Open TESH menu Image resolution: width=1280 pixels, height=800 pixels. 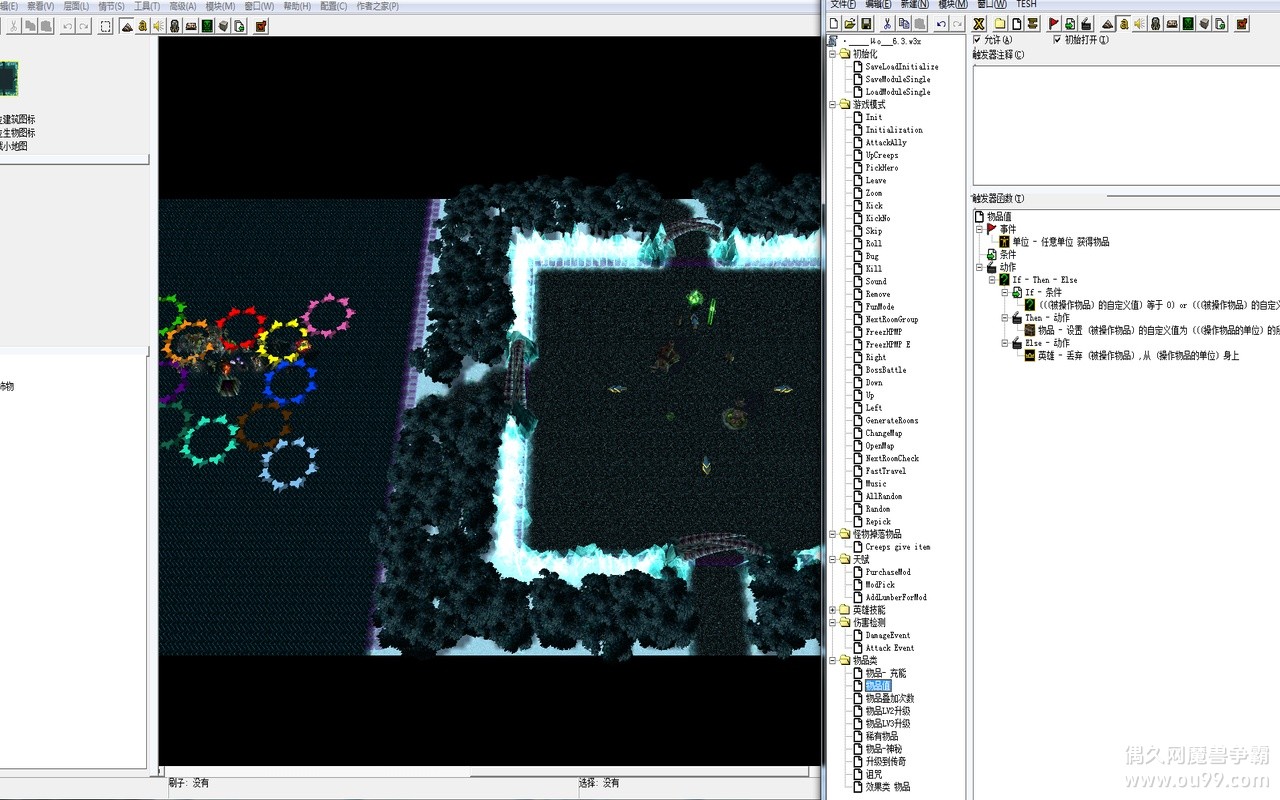click(1027, 5)
